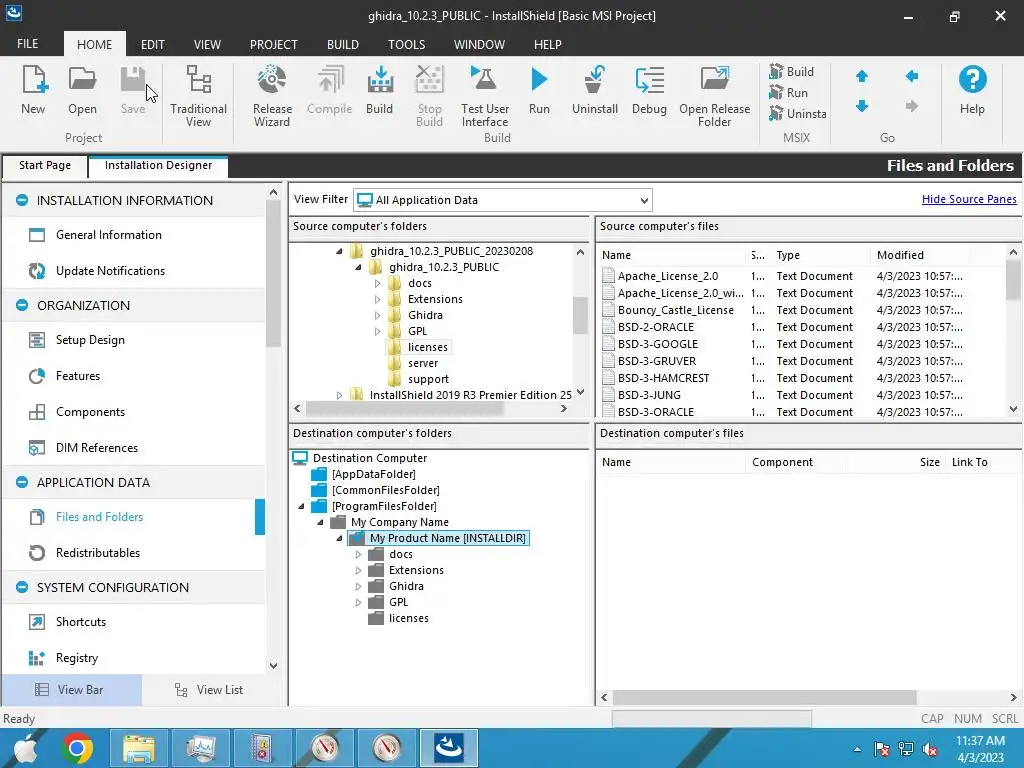This screenshot has height=768, width=1024.
Task: Open File Explorer from the taskbar
Action: pos(138,748)
